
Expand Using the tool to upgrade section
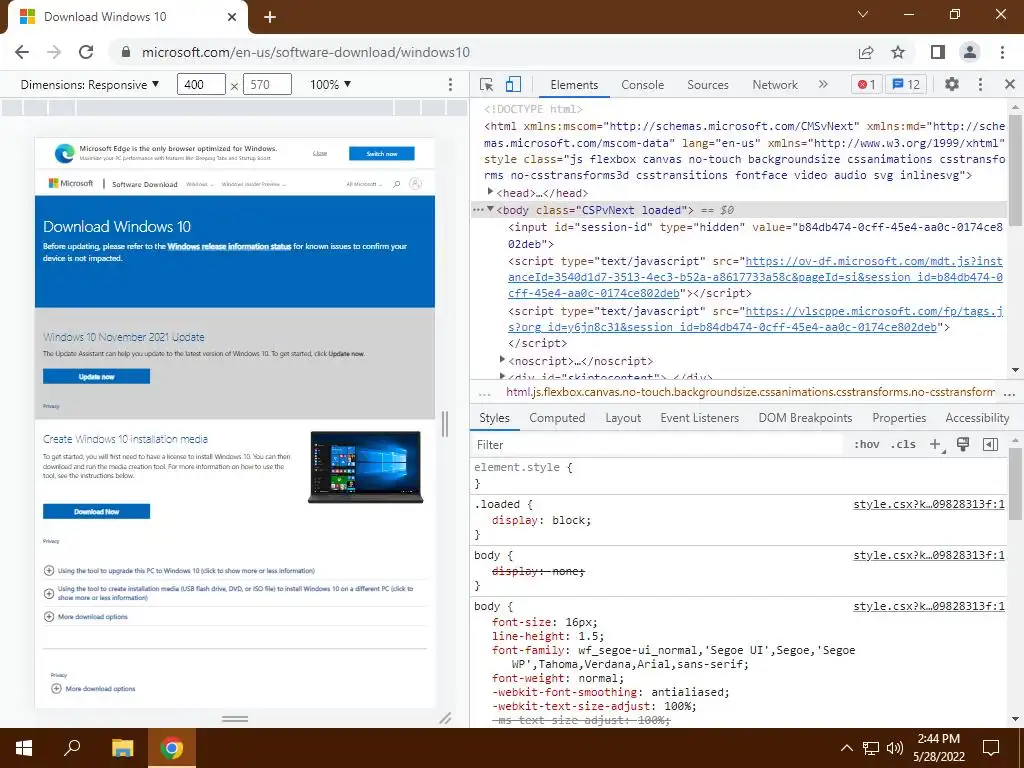185,570
